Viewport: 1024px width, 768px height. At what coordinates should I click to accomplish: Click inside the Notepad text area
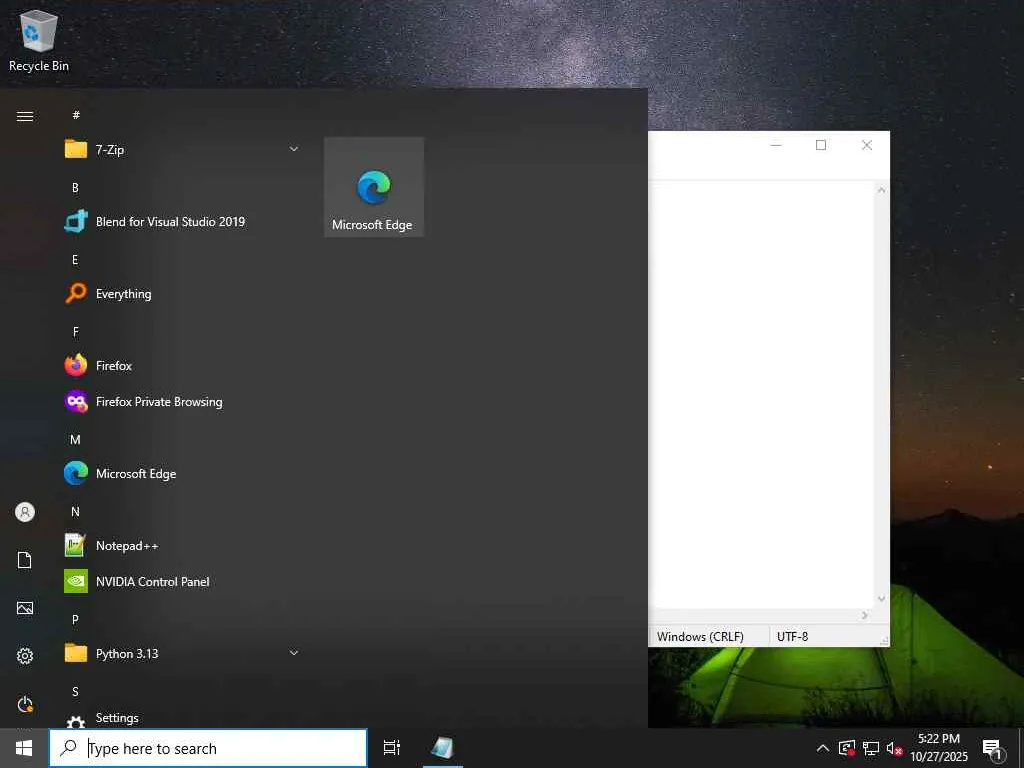coord(762,394)
